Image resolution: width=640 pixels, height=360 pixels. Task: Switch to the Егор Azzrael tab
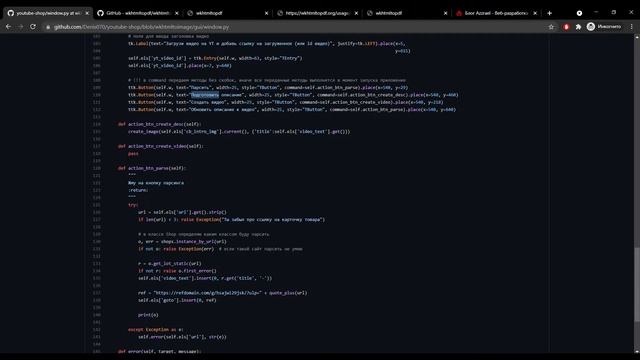(x=497, y=13)
